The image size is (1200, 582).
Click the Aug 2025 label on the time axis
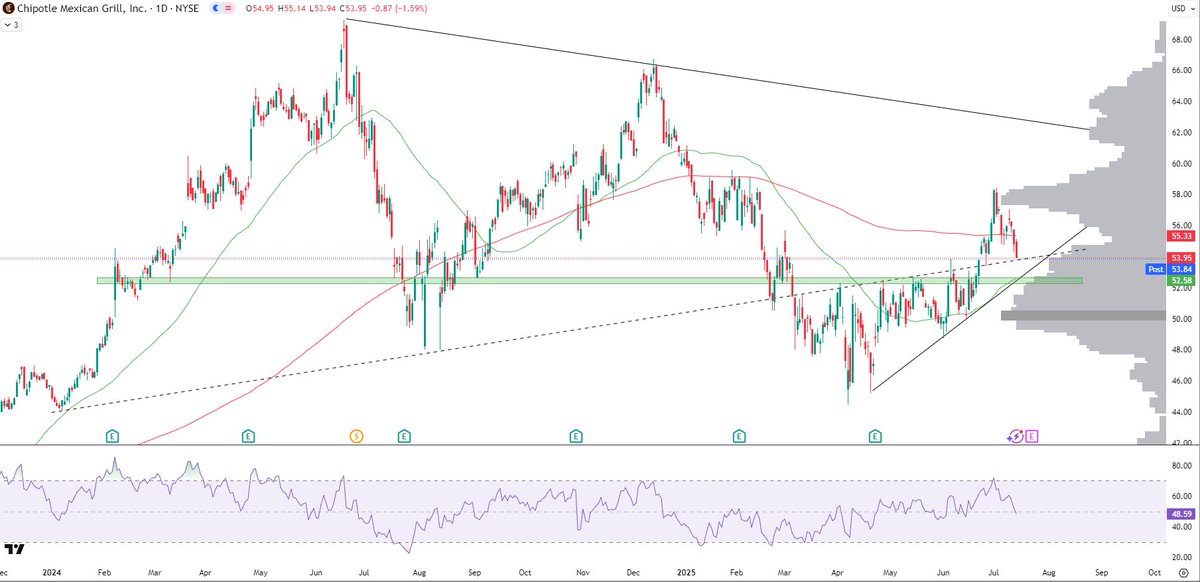pos(1049,571)
